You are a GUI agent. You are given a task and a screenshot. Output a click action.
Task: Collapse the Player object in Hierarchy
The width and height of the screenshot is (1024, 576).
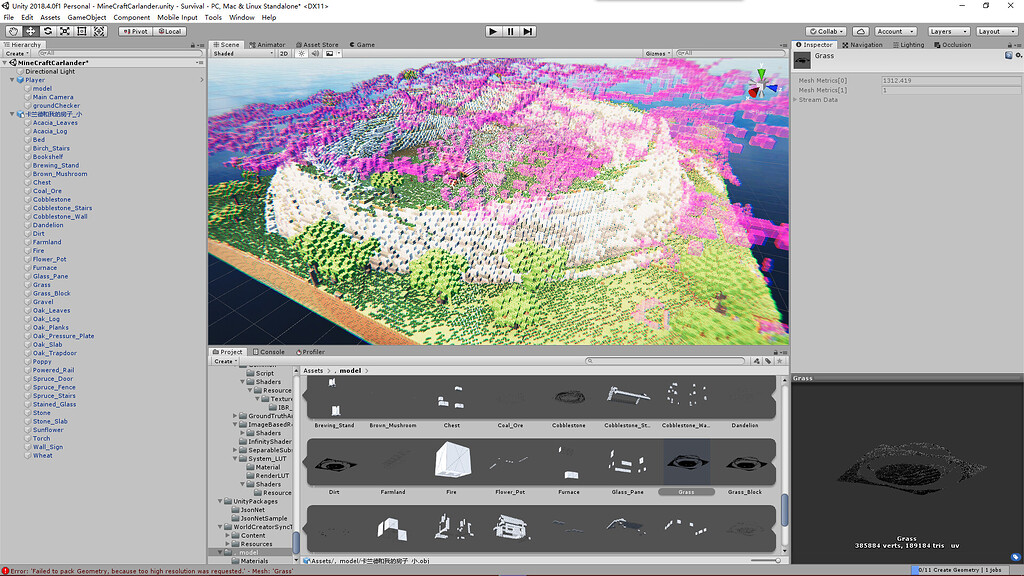12,80
